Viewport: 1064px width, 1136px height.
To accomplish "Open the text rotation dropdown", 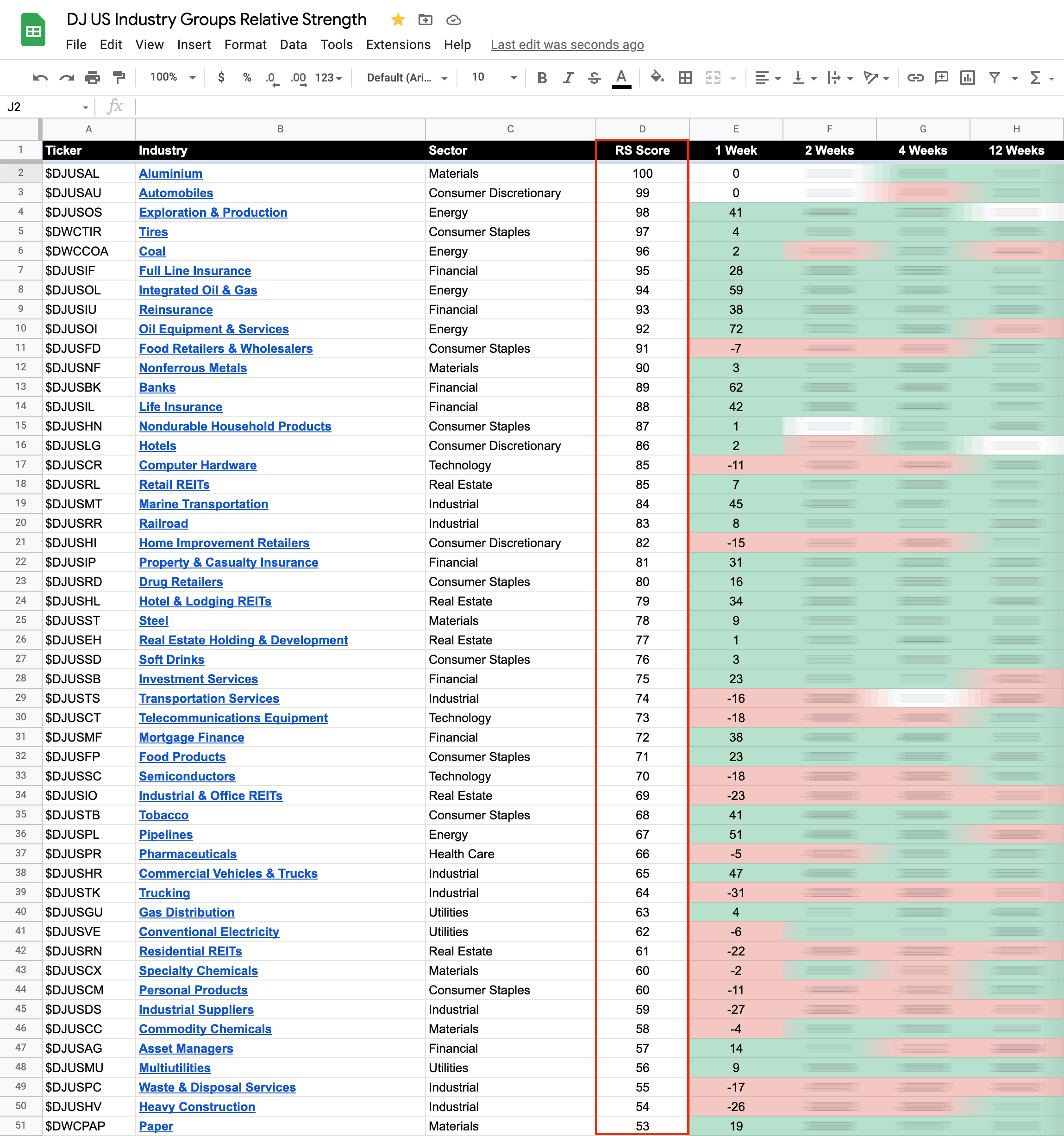I will coord(876,78).
